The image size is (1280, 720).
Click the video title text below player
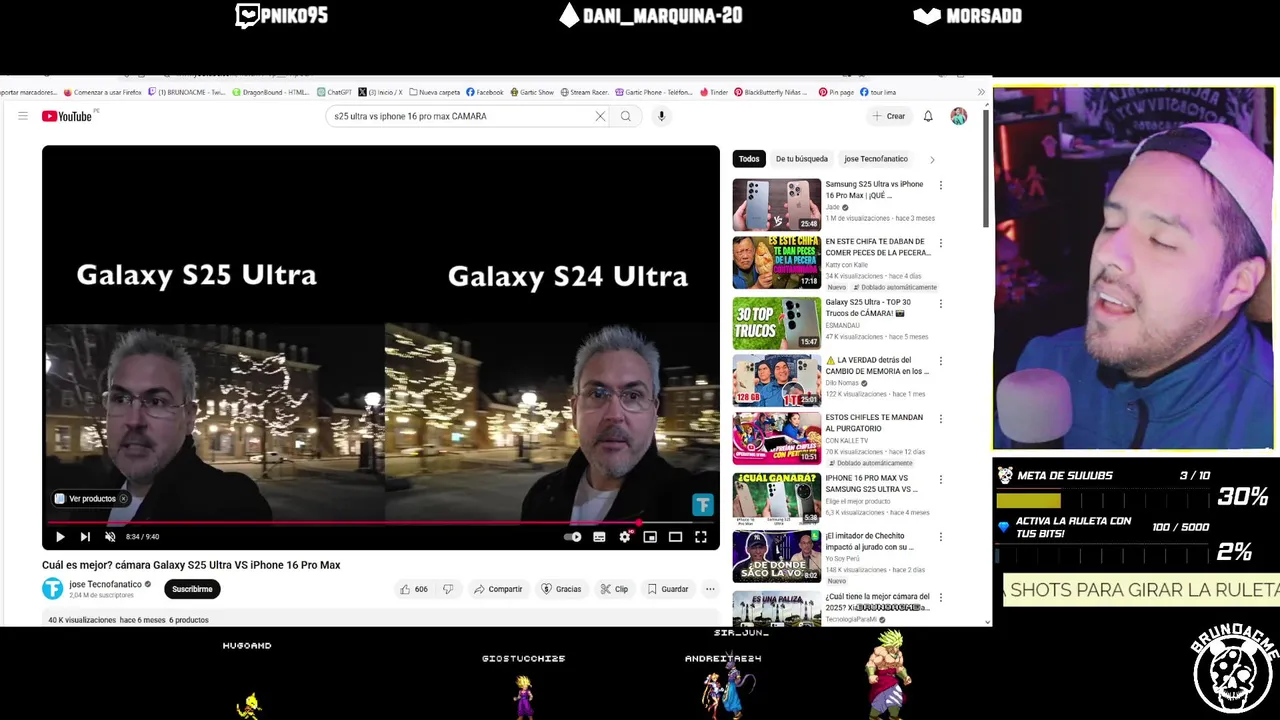pos(191,565)
